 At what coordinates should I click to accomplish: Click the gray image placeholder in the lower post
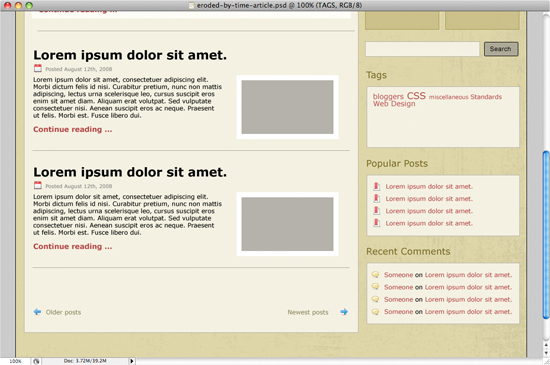pyautogui.click(x=287, y=224)
